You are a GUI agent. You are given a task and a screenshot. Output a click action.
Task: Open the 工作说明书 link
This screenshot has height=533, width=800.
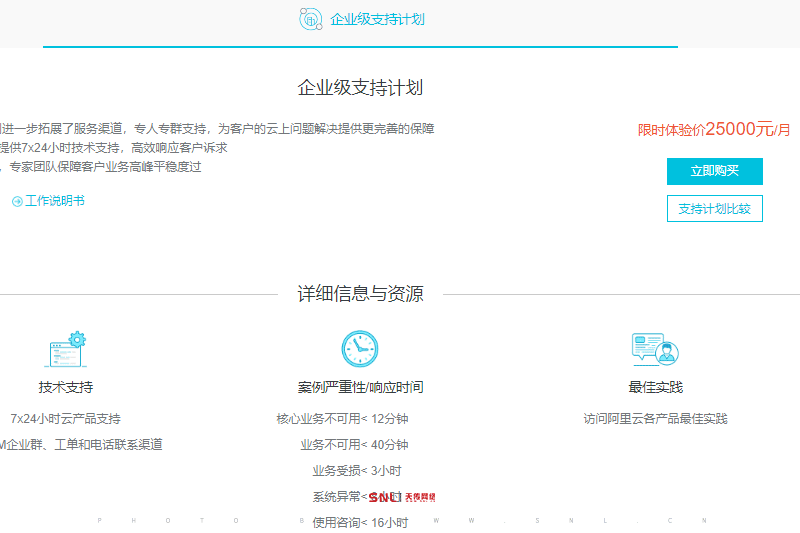(x=55, y=201)
